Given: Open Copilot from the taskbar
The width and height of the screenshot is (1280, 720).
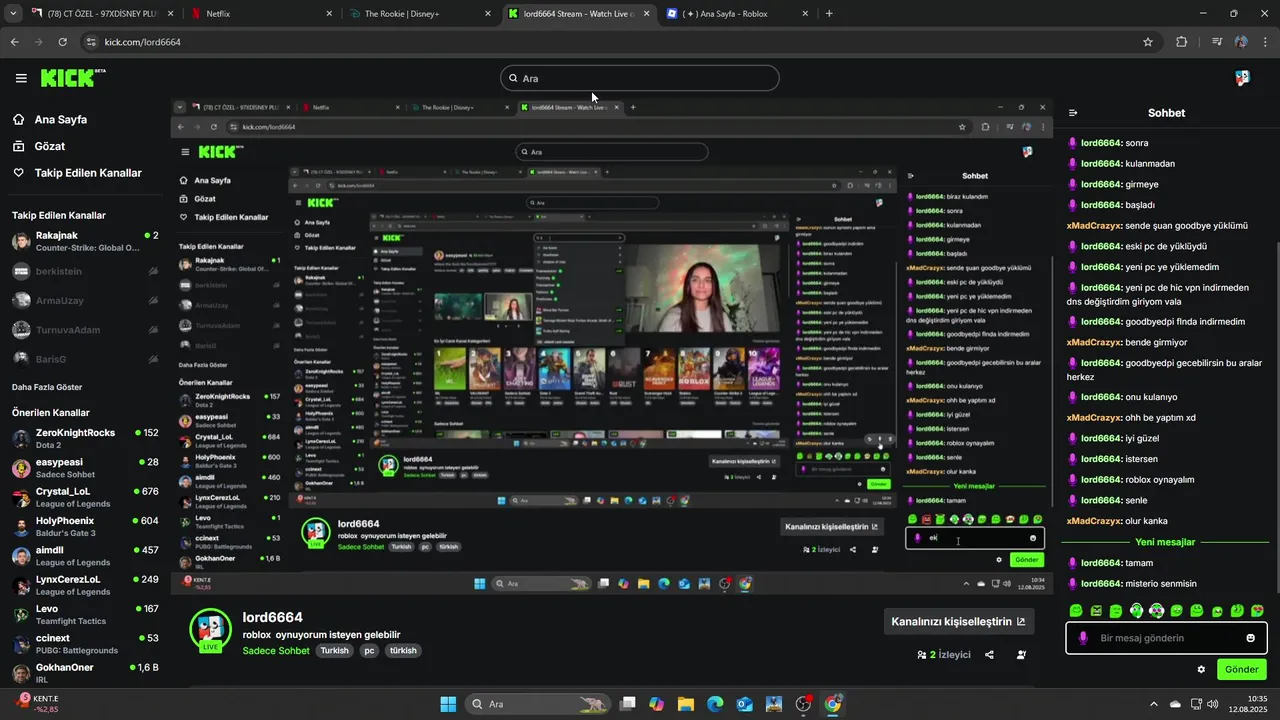Looking at the screenshot, I should pyautogui.click(x=656, y=704).
